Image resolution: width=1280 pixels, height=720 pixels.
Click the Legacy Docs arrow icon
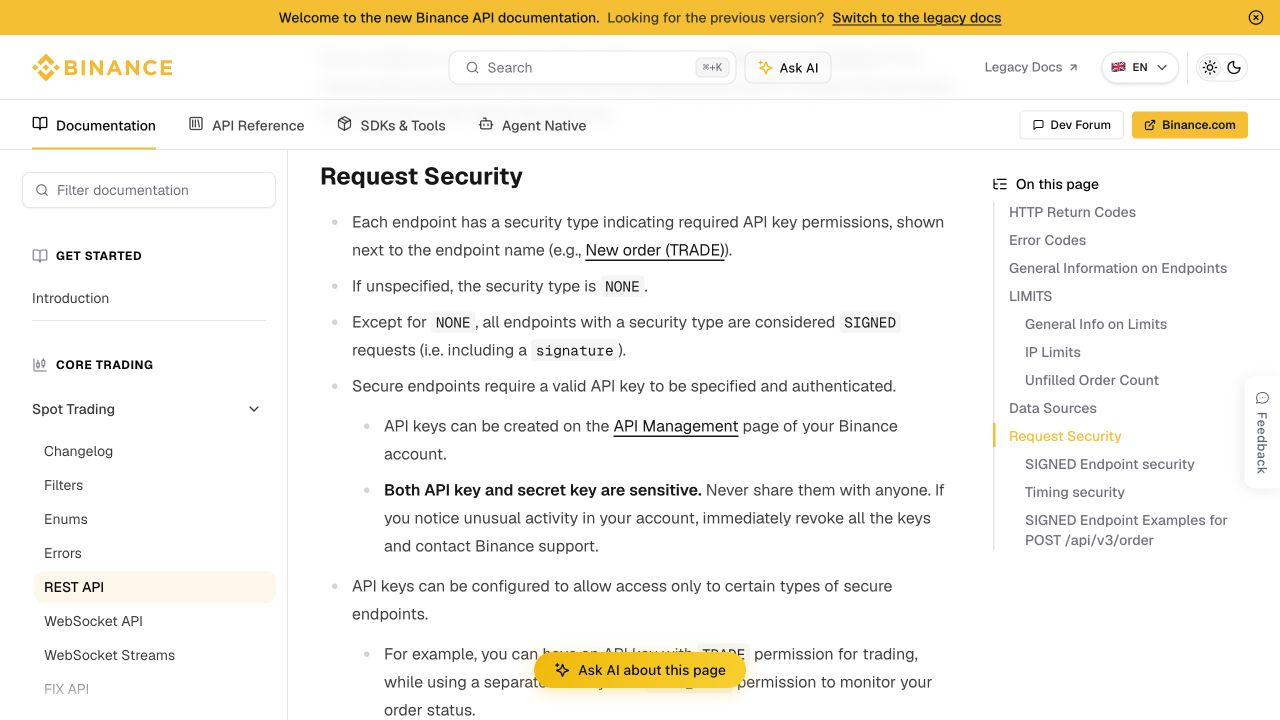point(1073,68)
